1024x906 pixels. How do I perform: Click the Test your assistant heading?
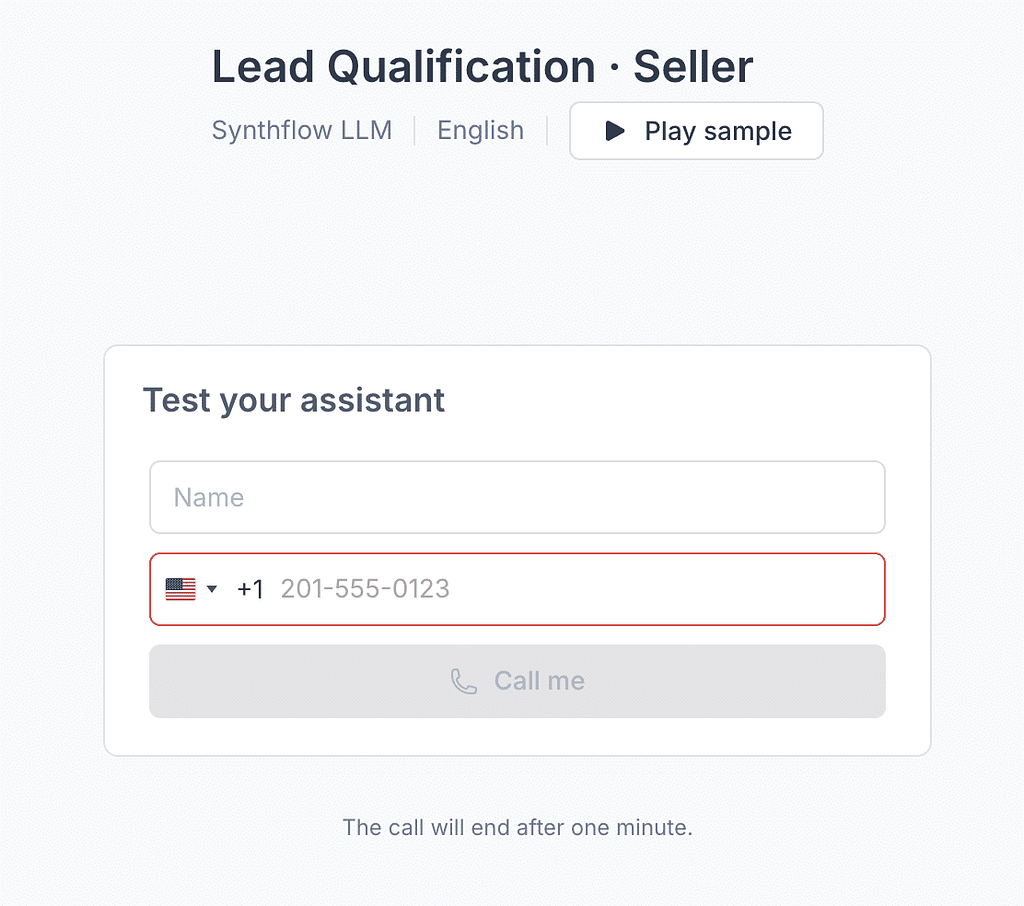294,400
